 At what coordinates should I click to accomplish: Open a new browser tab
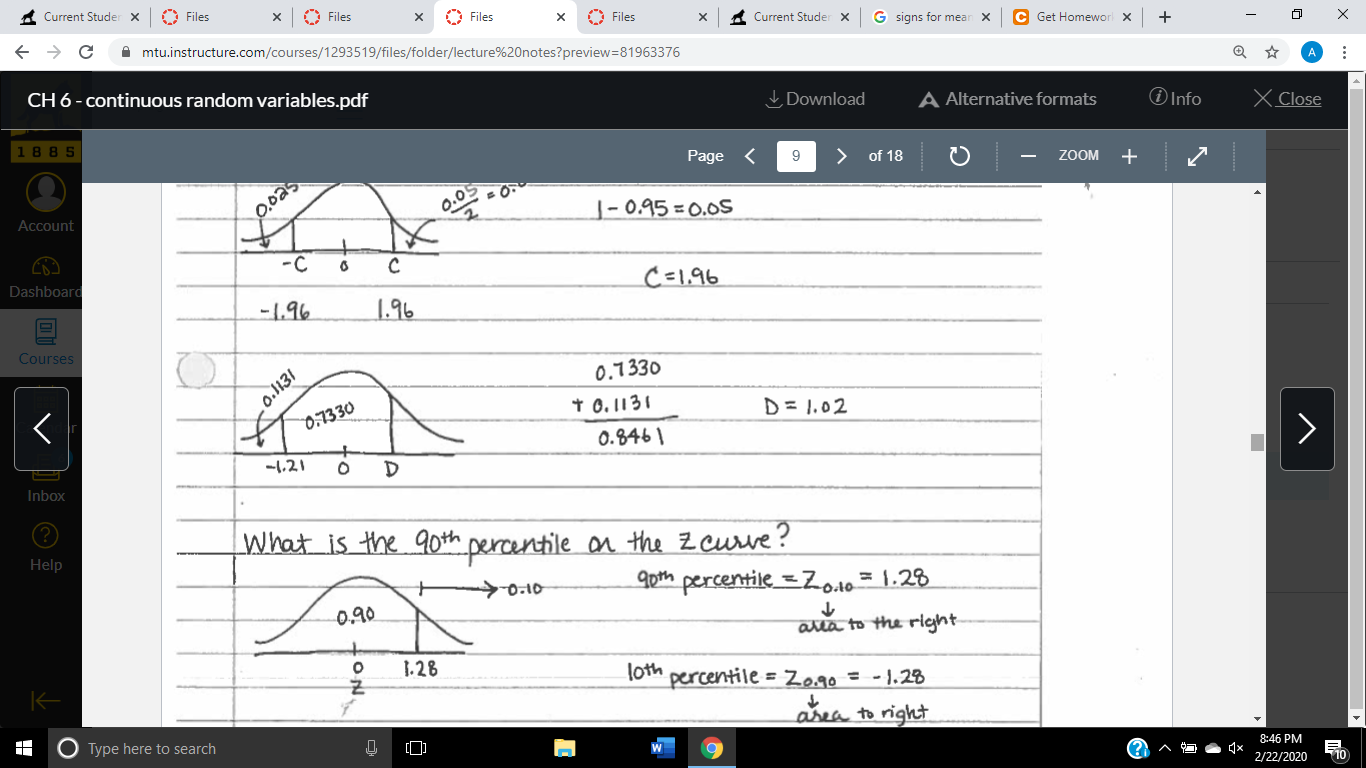click(1165, 17)
